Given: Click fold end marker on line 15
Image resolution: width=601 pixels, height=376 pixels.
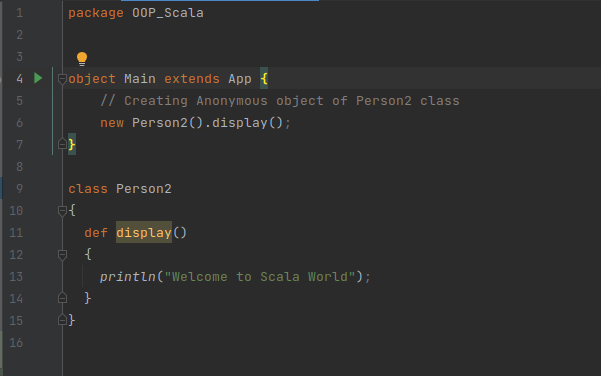Looking at the screenshot, I should 62,320.
